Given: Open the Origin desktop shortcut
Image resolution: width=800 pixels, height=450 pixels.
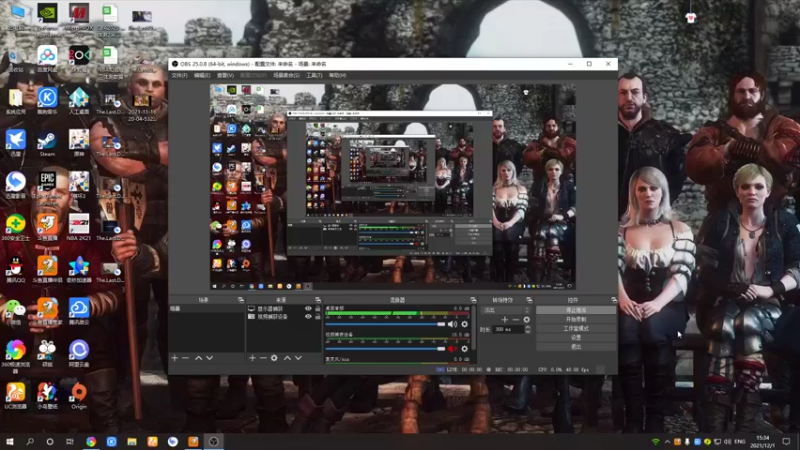Looking at the screenshot, I should coord(79,396).
